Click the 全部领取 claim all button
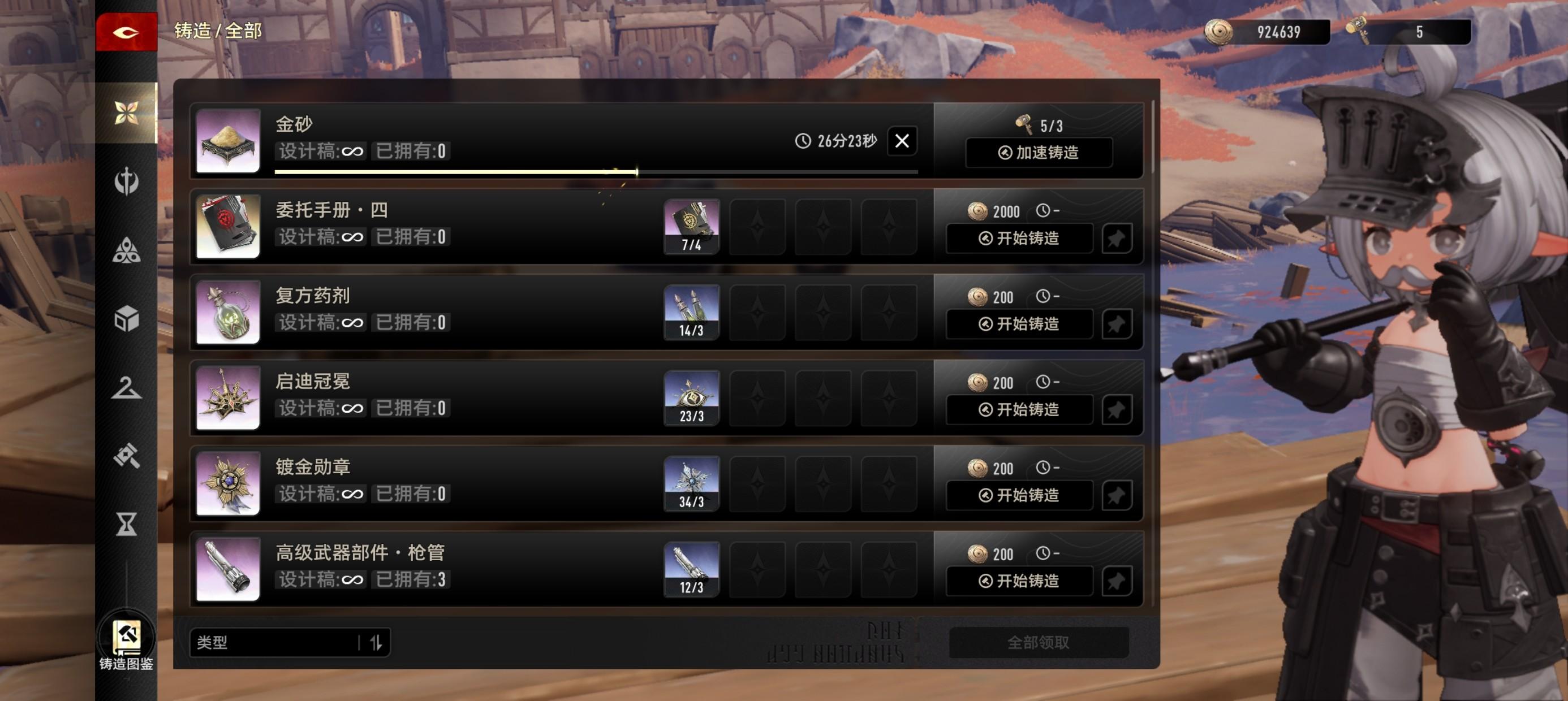Viewport: 1568px width, 701px height. [1039, 643]
